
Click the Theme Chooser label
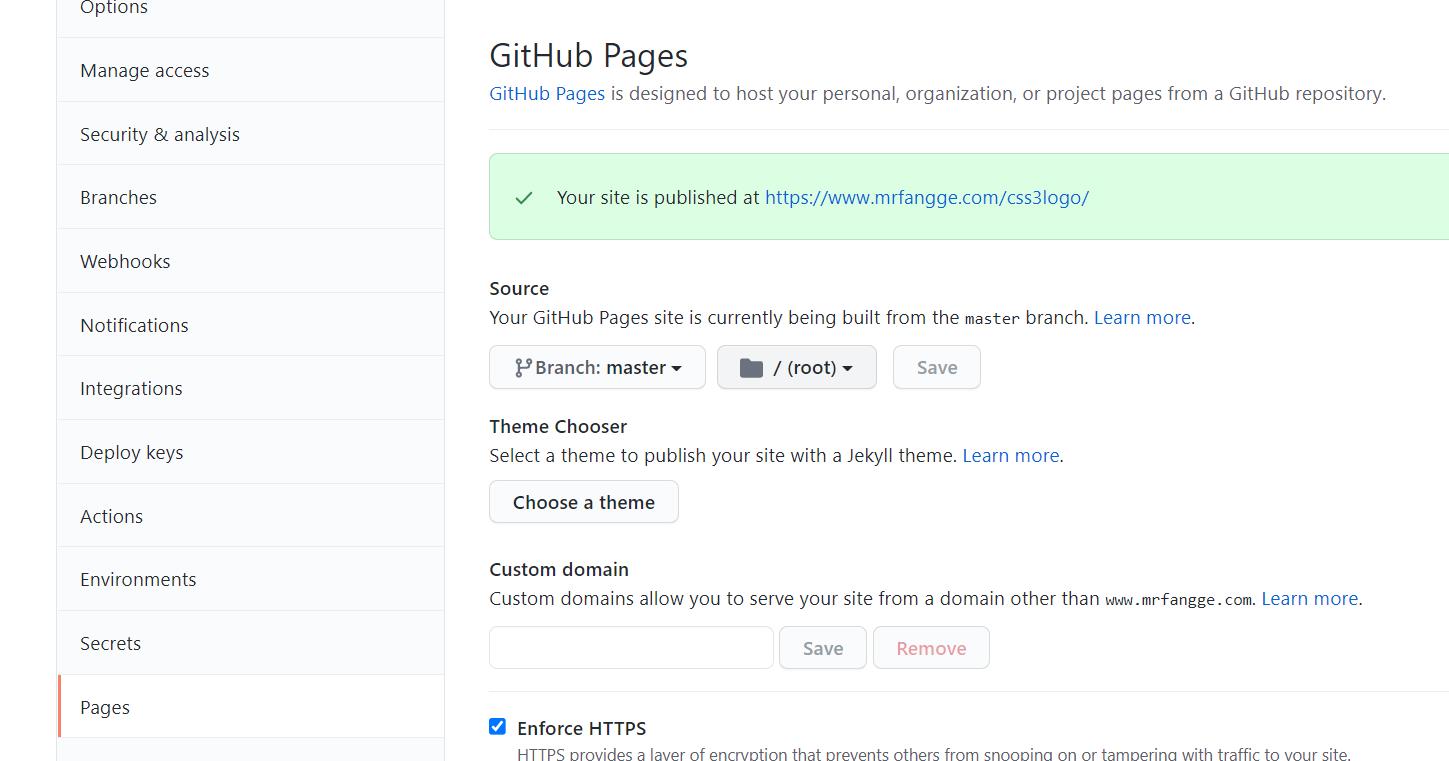pyautogui.click(x=558, y=426)
